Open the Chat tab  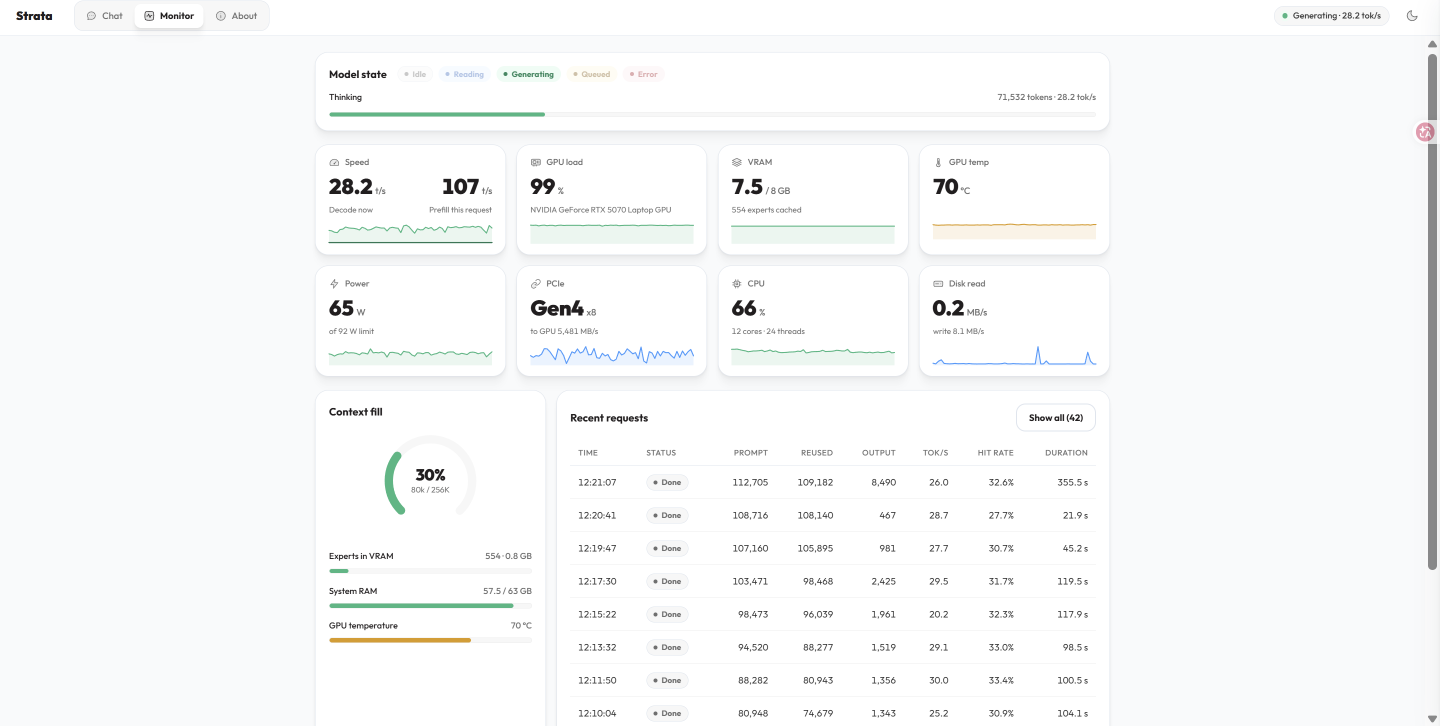pyautogui.click(x=105, y=16)
